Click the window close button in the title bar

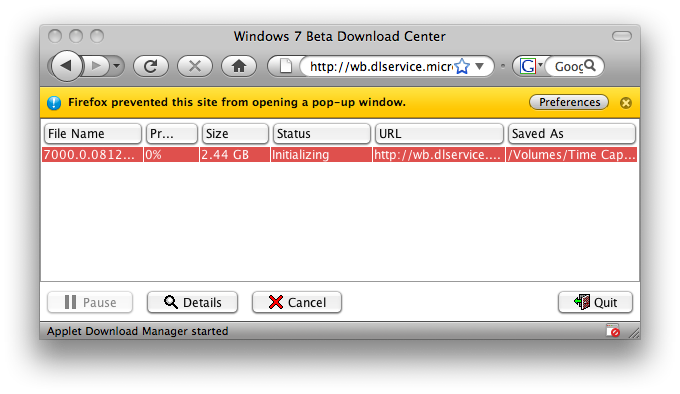55,36
